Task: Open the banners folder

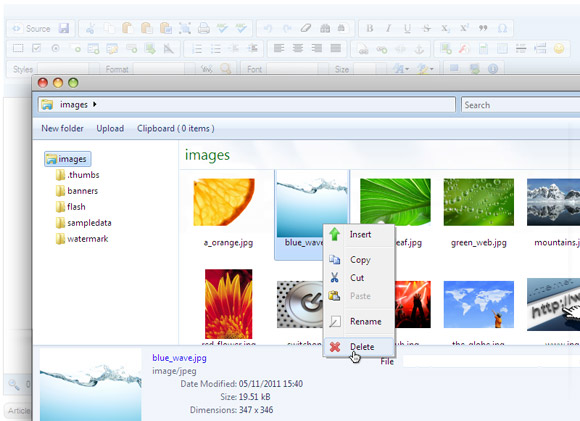Action: pyautogui.click(x=77, y=191)
